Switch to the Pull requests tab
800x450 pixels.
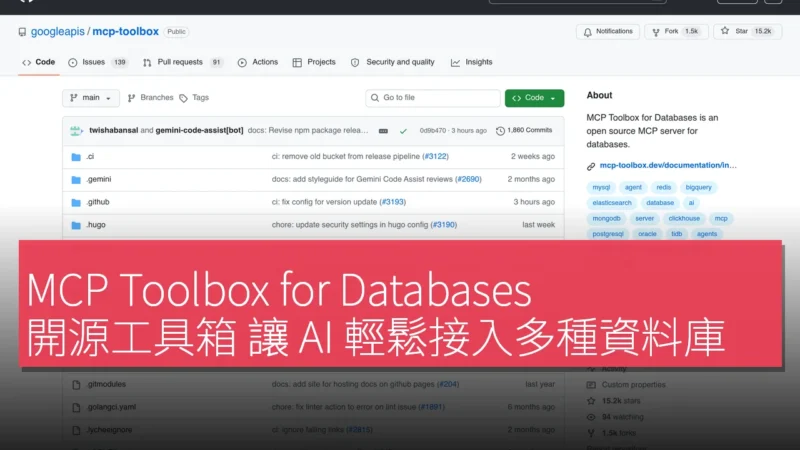(x=182, y=62)
